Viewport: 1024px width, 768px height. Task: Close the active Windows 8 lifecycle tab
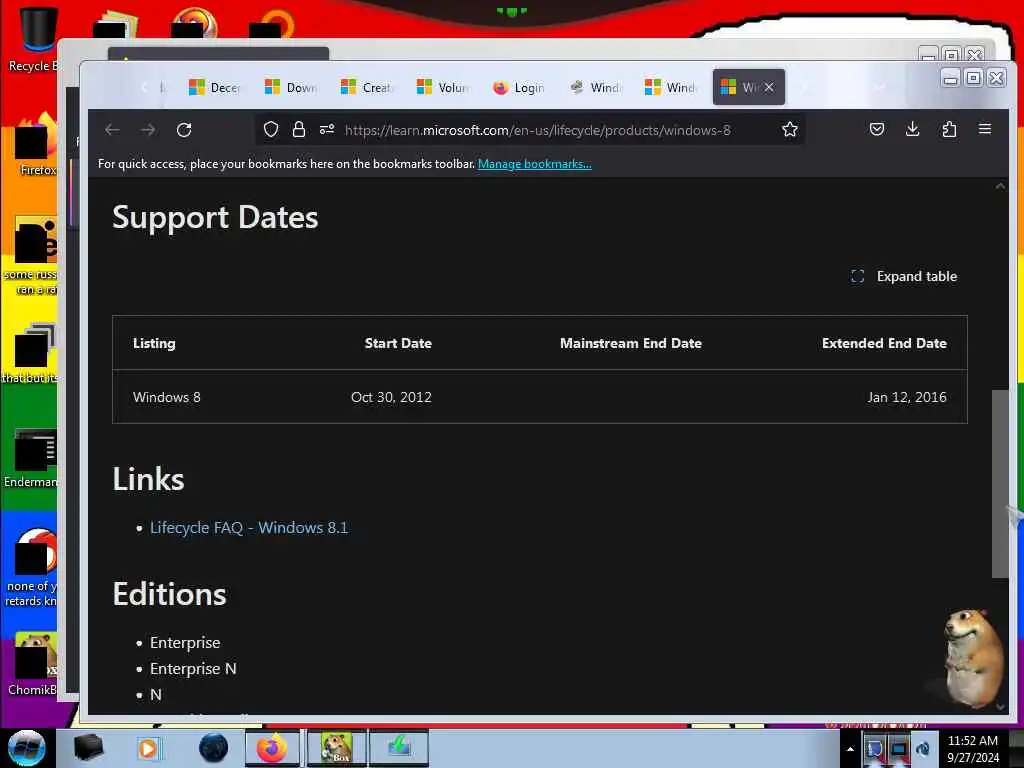[x=769, y=87]
